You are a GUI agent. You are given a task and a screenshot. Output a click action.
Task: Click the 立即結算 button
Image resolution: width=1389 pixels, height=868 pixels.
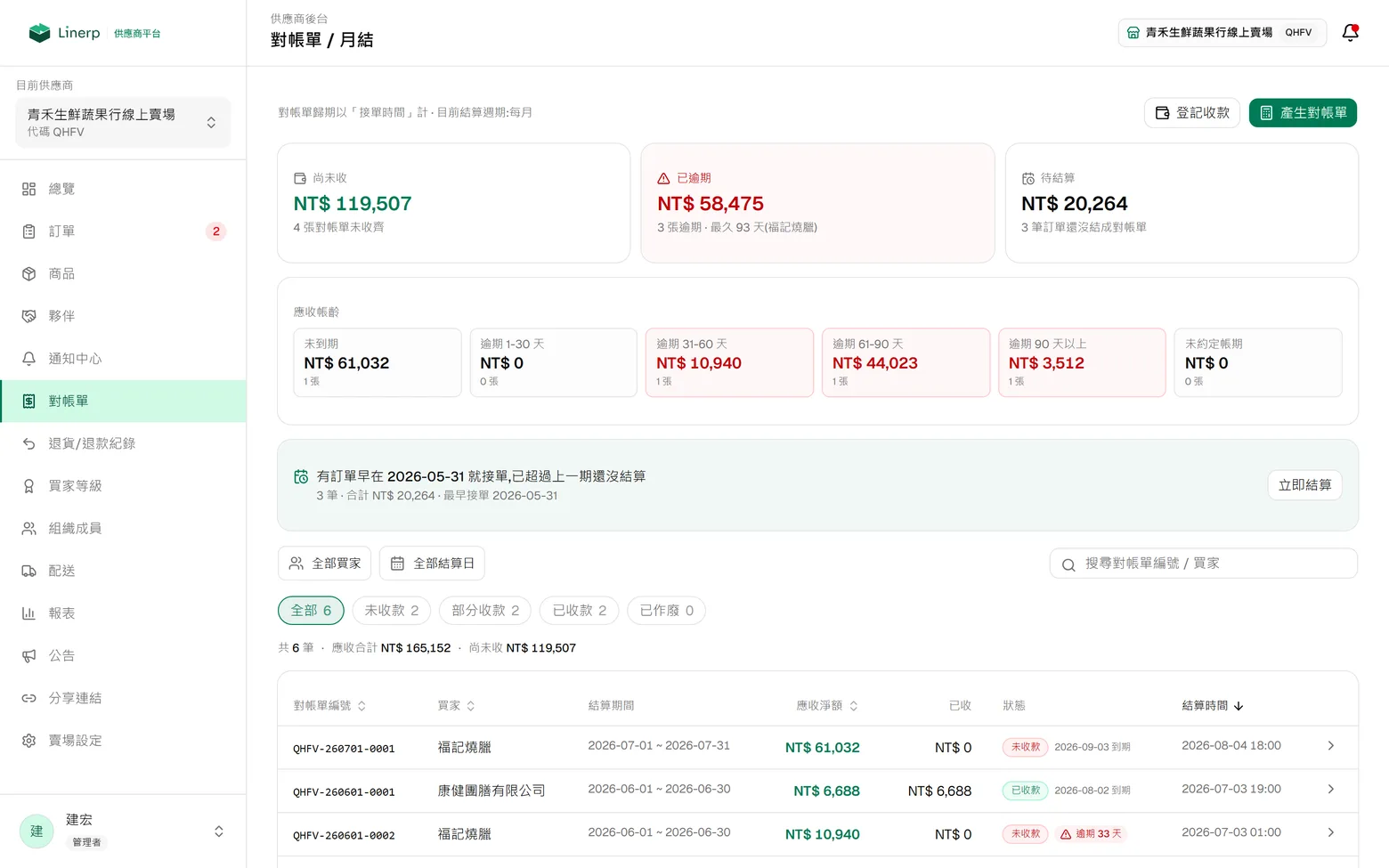point(1304,485)
